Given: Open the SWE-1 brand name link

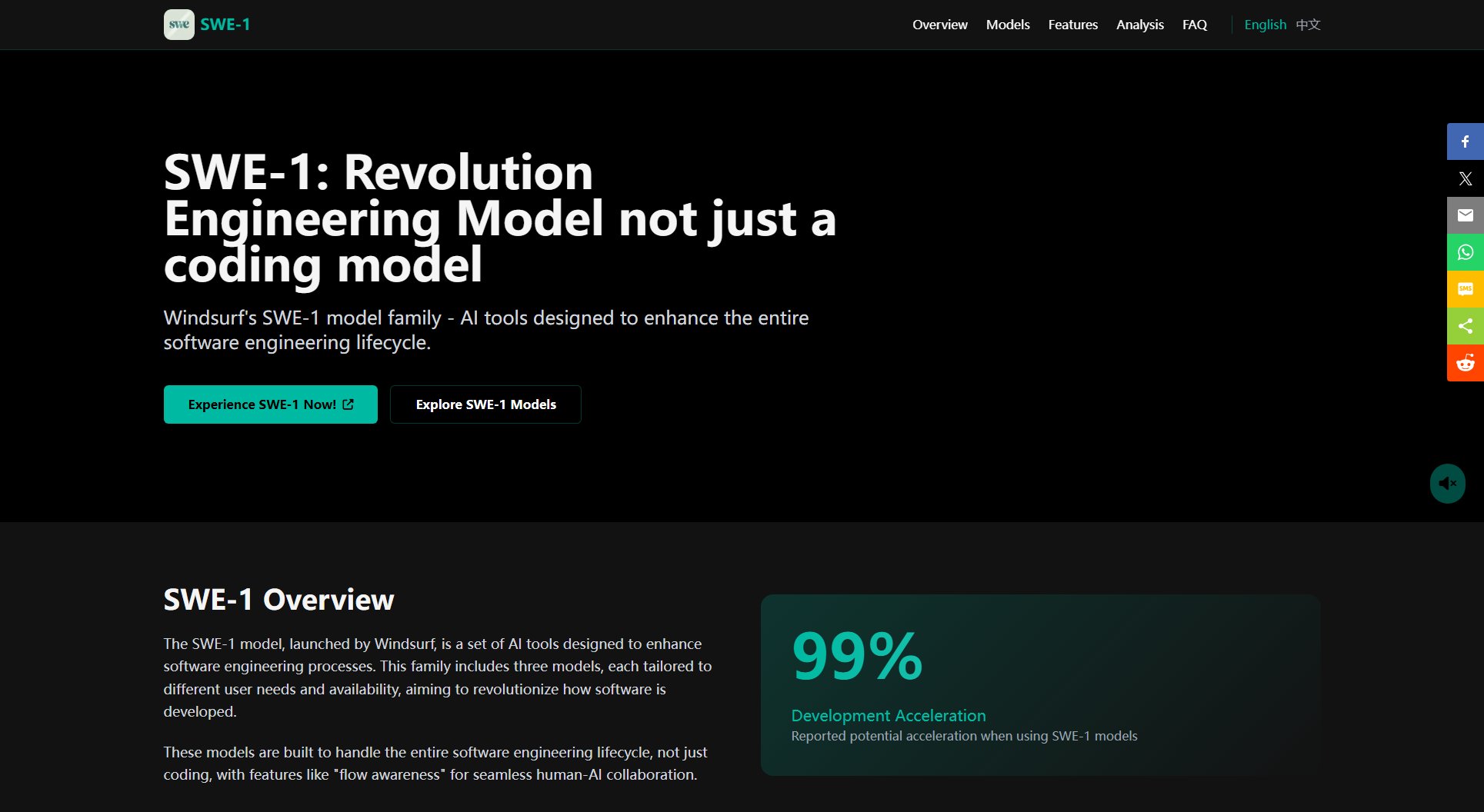Looking at the screenshot, I should click(225, 25).
